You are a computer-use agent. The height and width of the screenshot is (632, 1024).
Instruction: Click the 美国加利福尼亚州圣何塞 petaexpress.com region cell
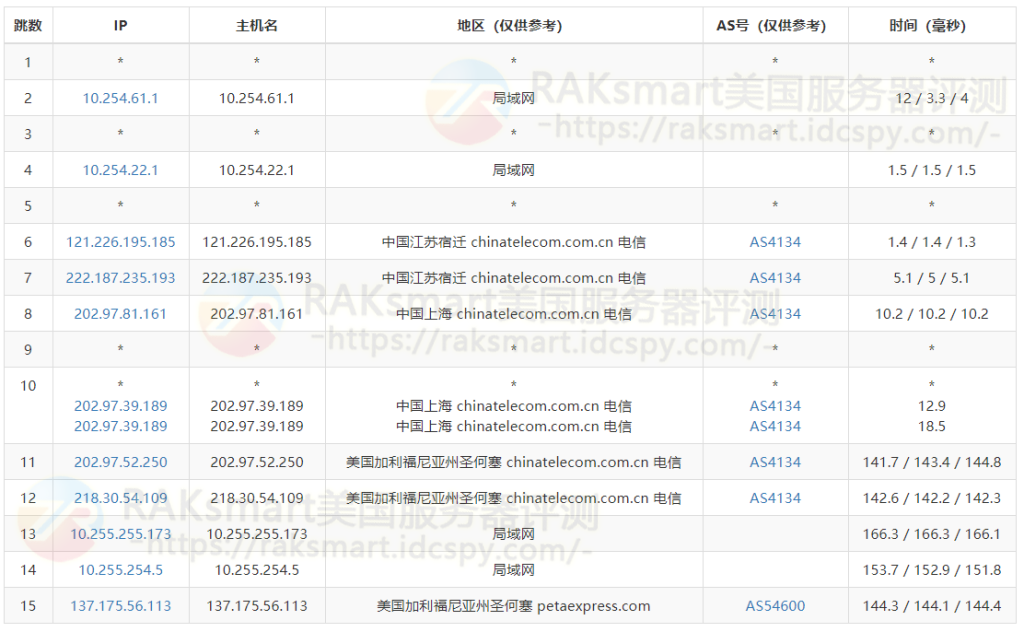point(513,605)
